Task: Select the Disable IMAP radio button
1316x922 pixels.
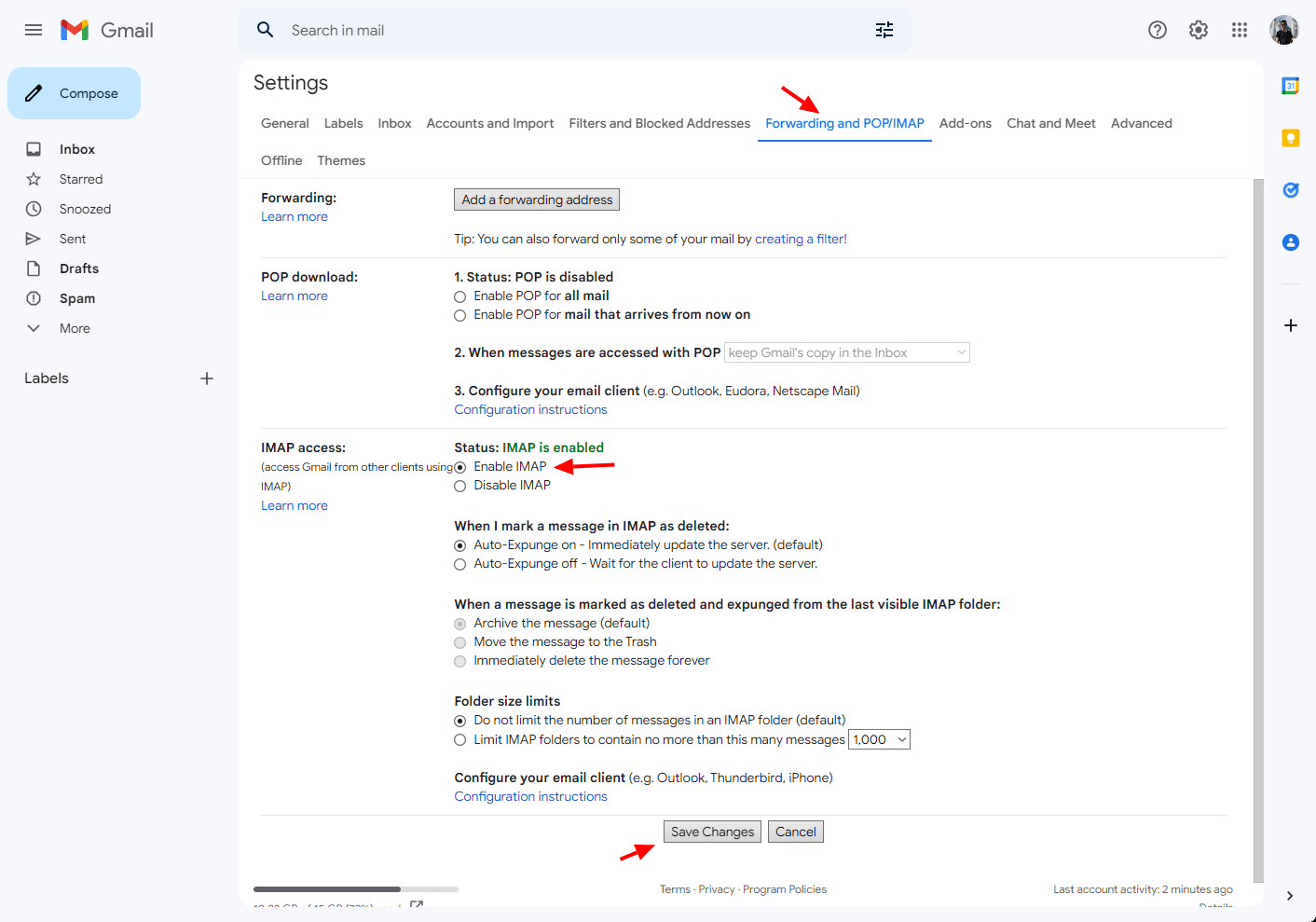Action: 459,486
